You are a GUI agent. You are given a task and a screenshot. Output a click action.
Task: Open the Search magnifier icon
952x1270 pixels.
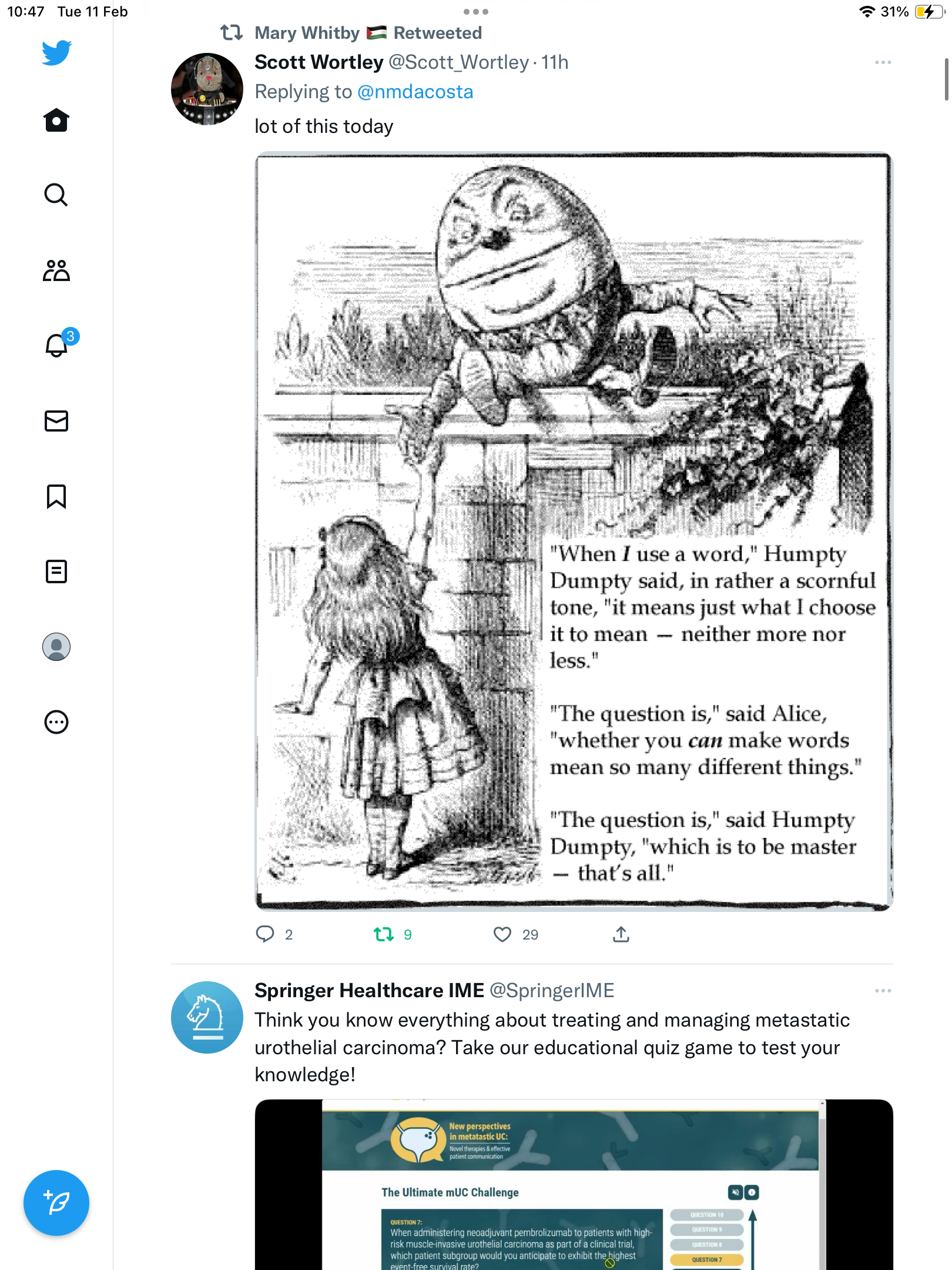click(56, 195)
